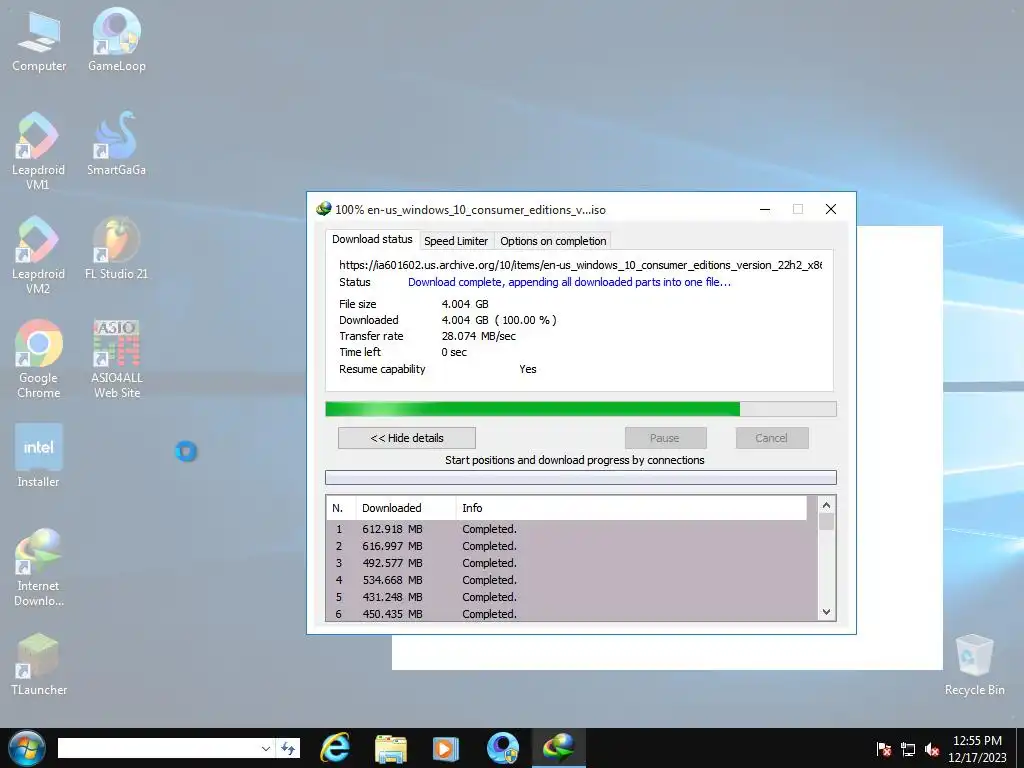The height and width of the screenshot is (768, 1024).
Task: Open the GameLoop desktop shortcut
Action: (116, 41)
